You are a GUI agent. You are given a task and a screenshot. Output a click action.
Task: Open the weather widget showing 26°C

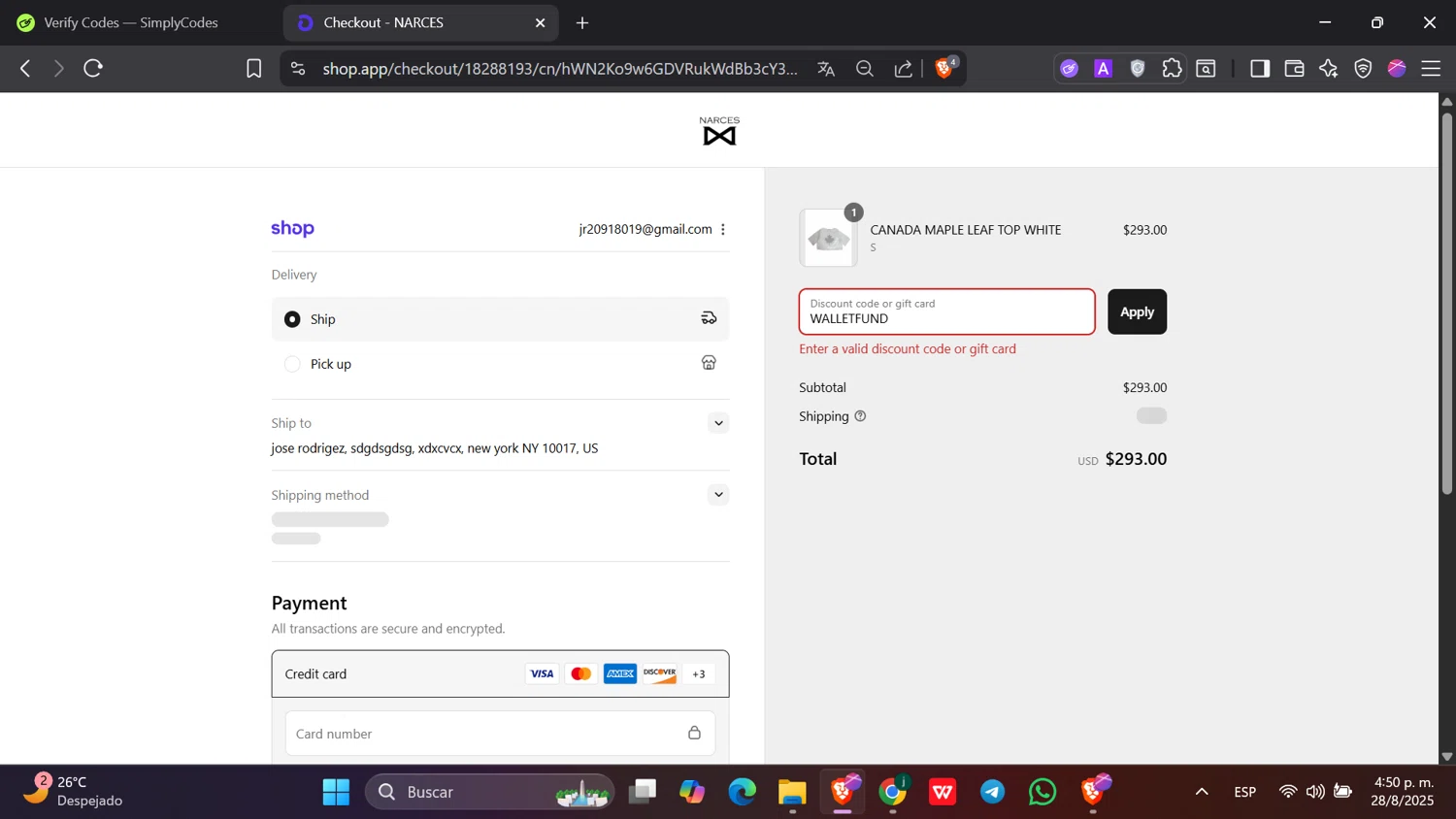click(x=73, y=792)
